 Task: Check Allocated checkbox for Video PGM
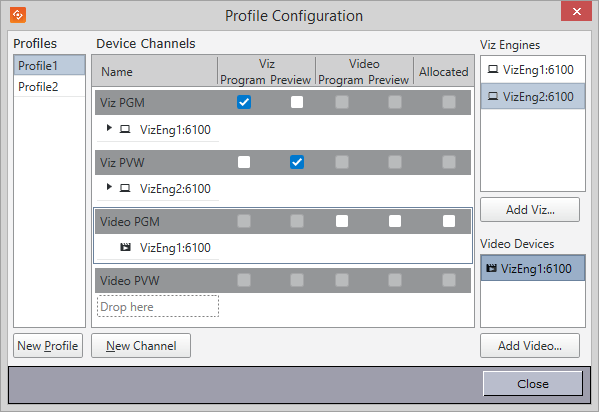[449, 221]
